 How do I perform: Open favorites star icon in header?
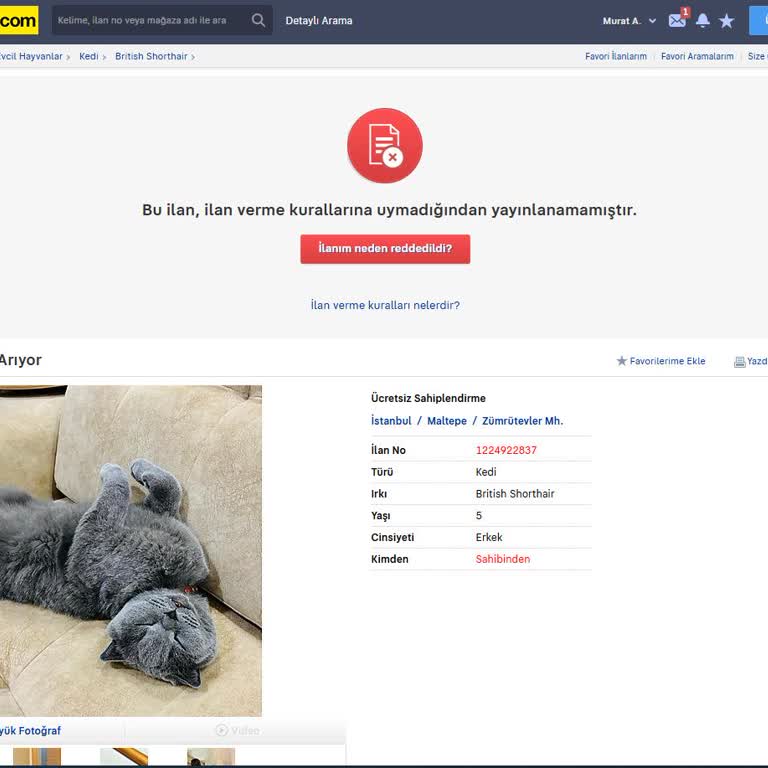[726, 21]
